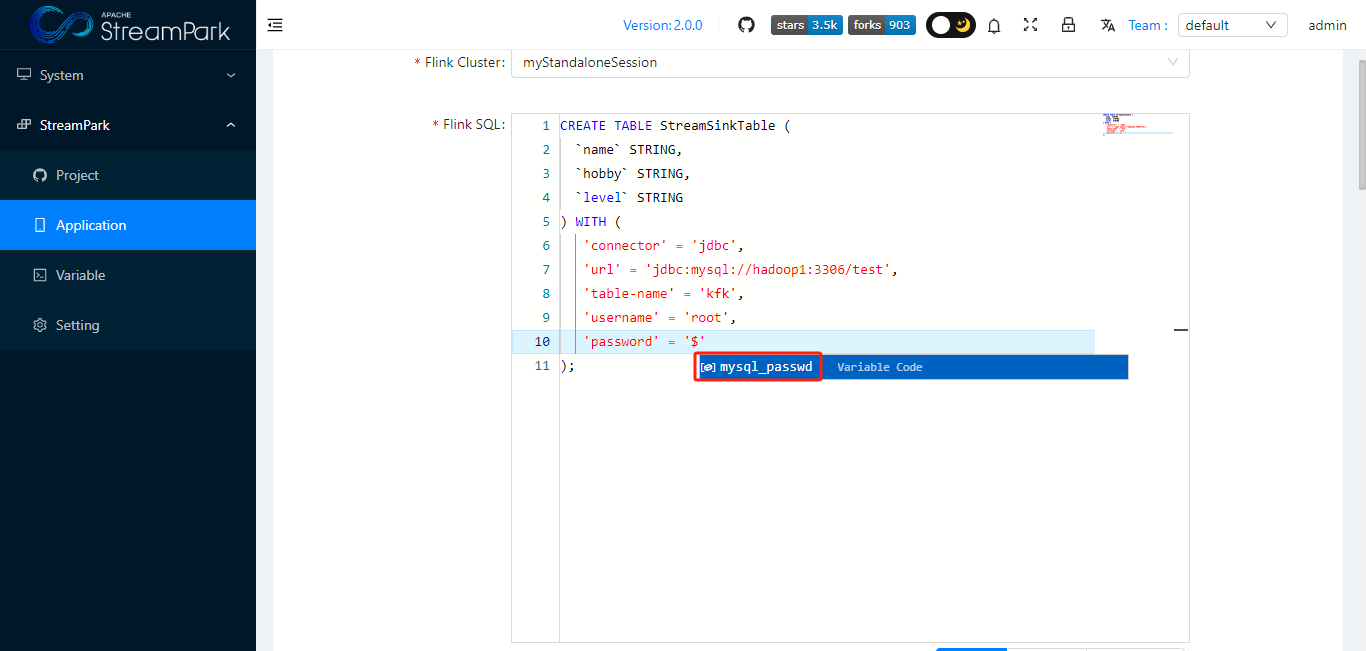The width and height of the screenshot is (1366, 651).
Task: Open the Variable menu item
Action: coord(128,275)
